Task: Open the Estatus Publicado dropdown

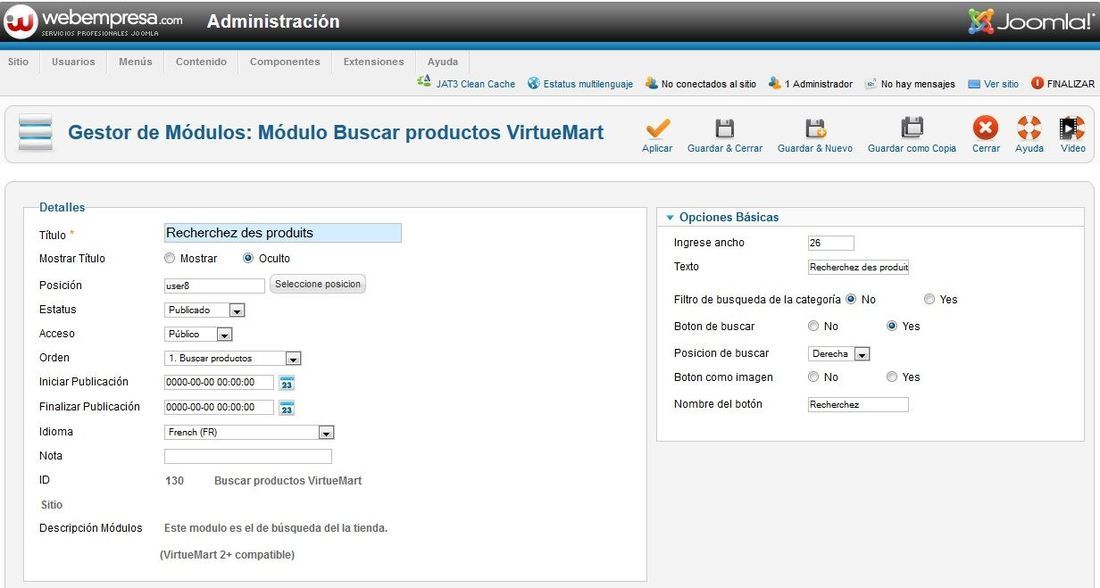Action: click(205, 310)
